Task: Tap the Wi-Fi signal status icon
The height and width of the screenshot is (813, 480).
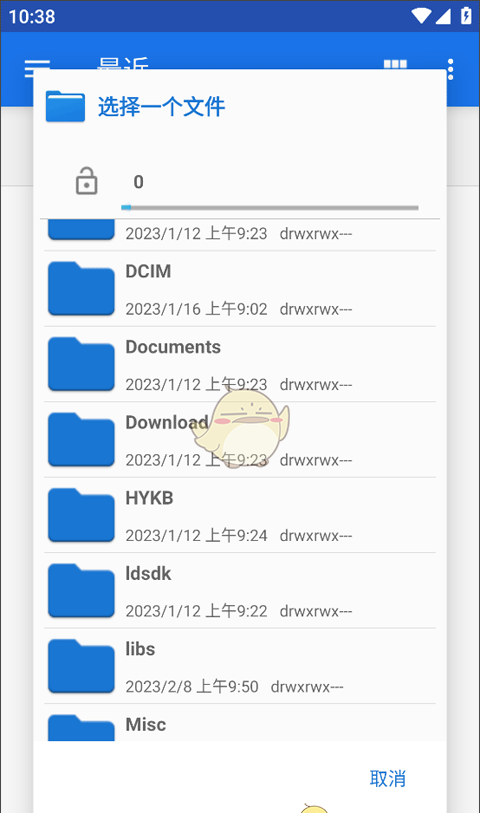Action: tap(421, 16)
